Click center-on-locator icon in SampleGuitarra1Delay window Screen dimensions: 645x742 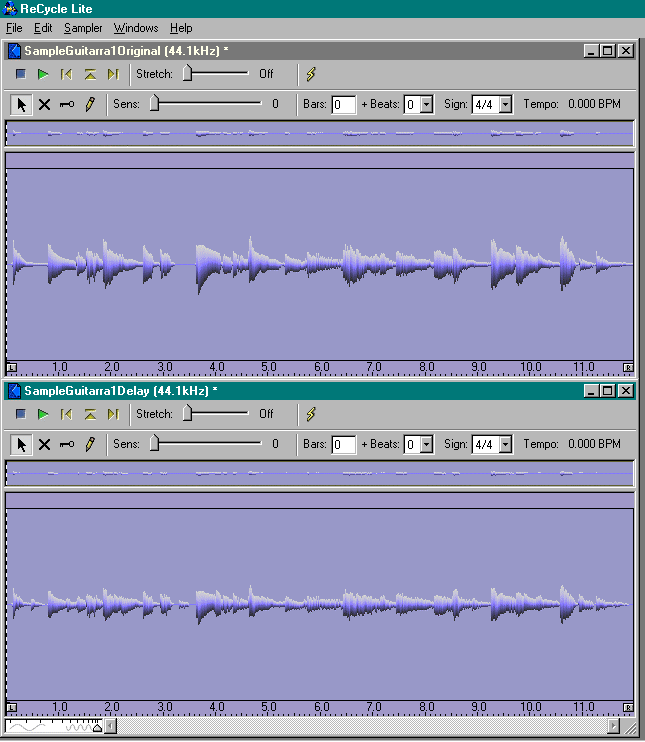90,414
